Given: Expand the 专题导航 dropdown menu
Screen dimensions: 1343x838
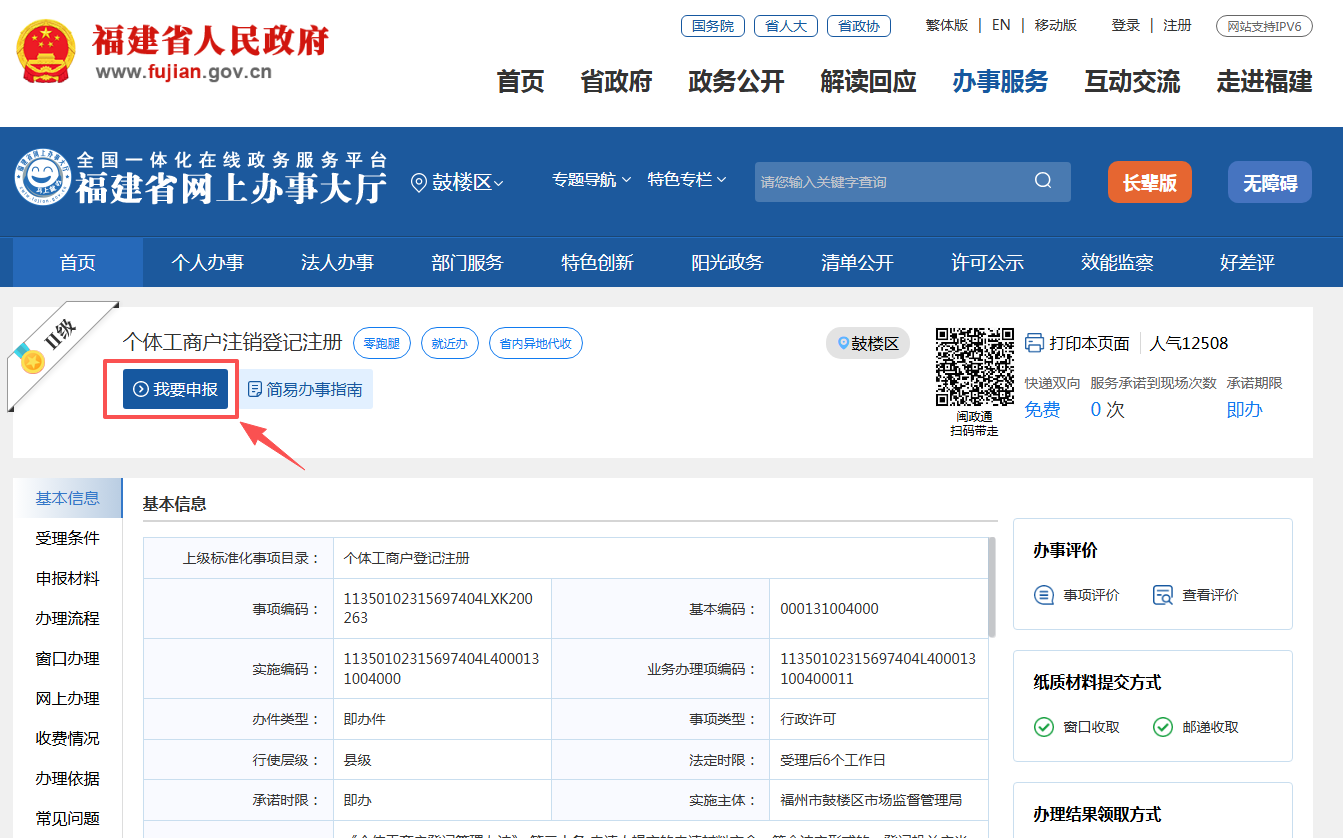Looking at the screenshot, I should 591,180.
